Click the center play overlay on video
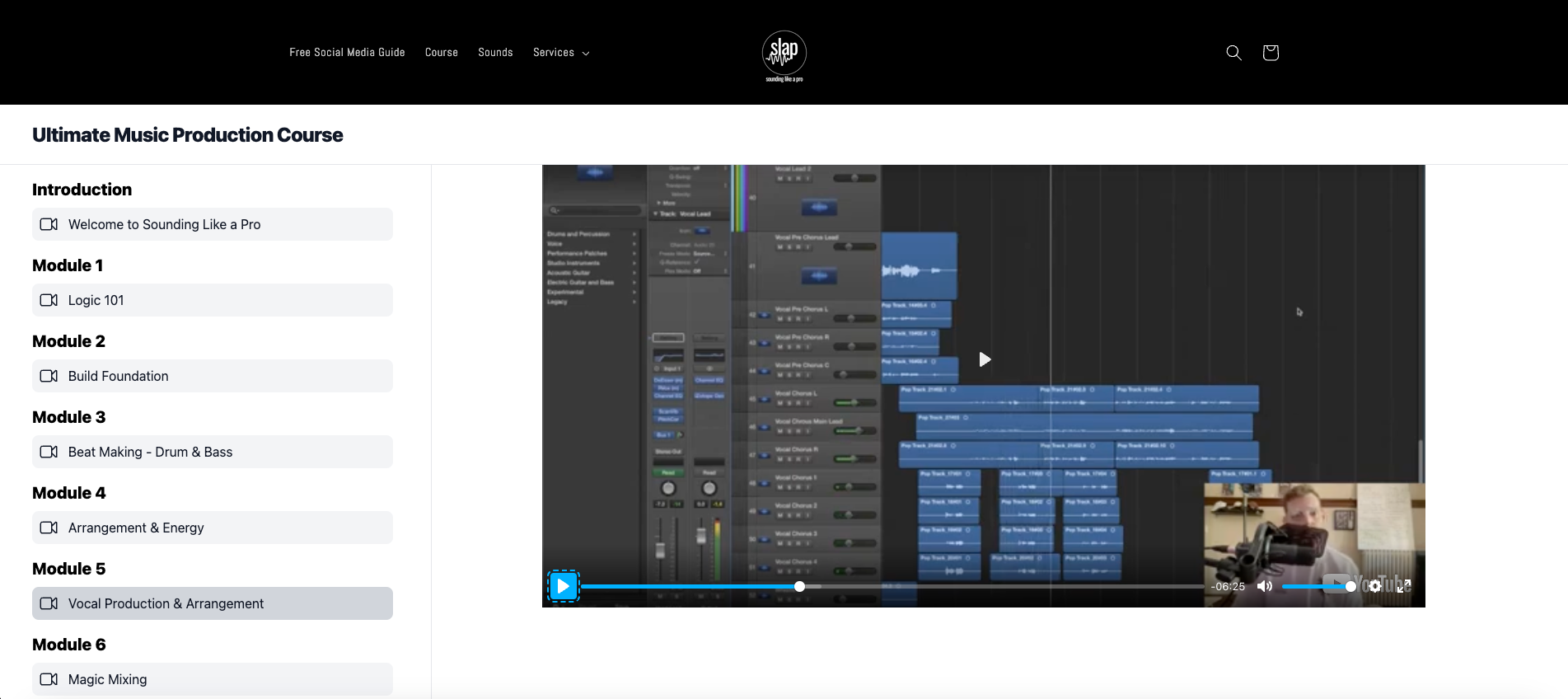 coord(984,359)
